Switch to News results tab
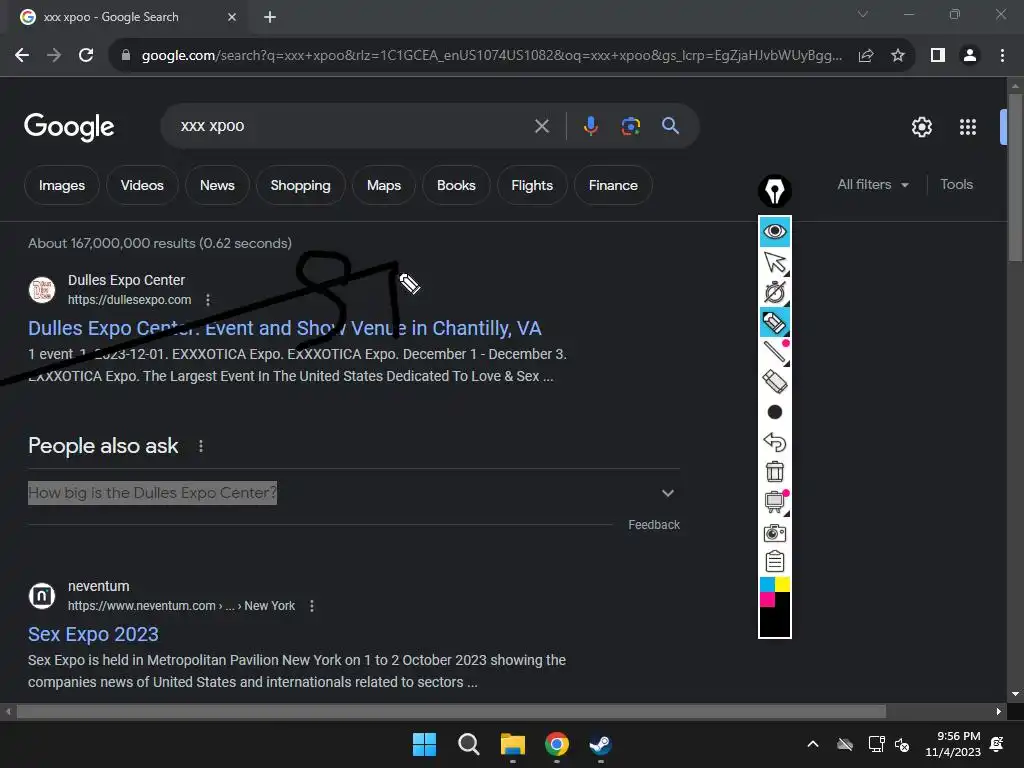 click(x=217, y=185)
